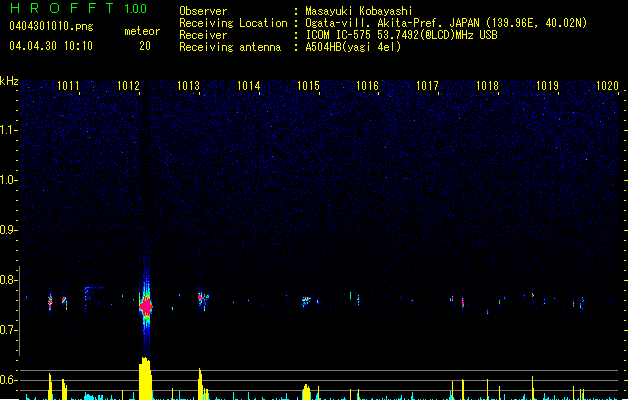Click time axis marker 1013
Viewport: 629px width, 400px height.
188,86
